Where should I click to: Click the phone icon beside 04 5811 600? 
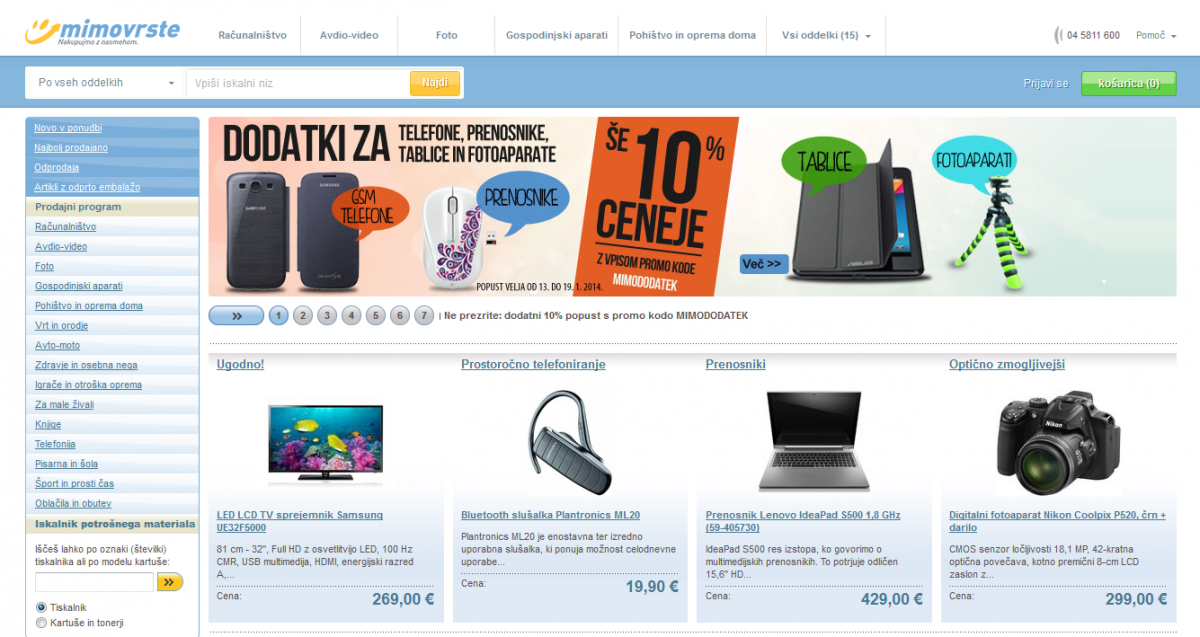pyautogui.click(x=1058, y=35)
